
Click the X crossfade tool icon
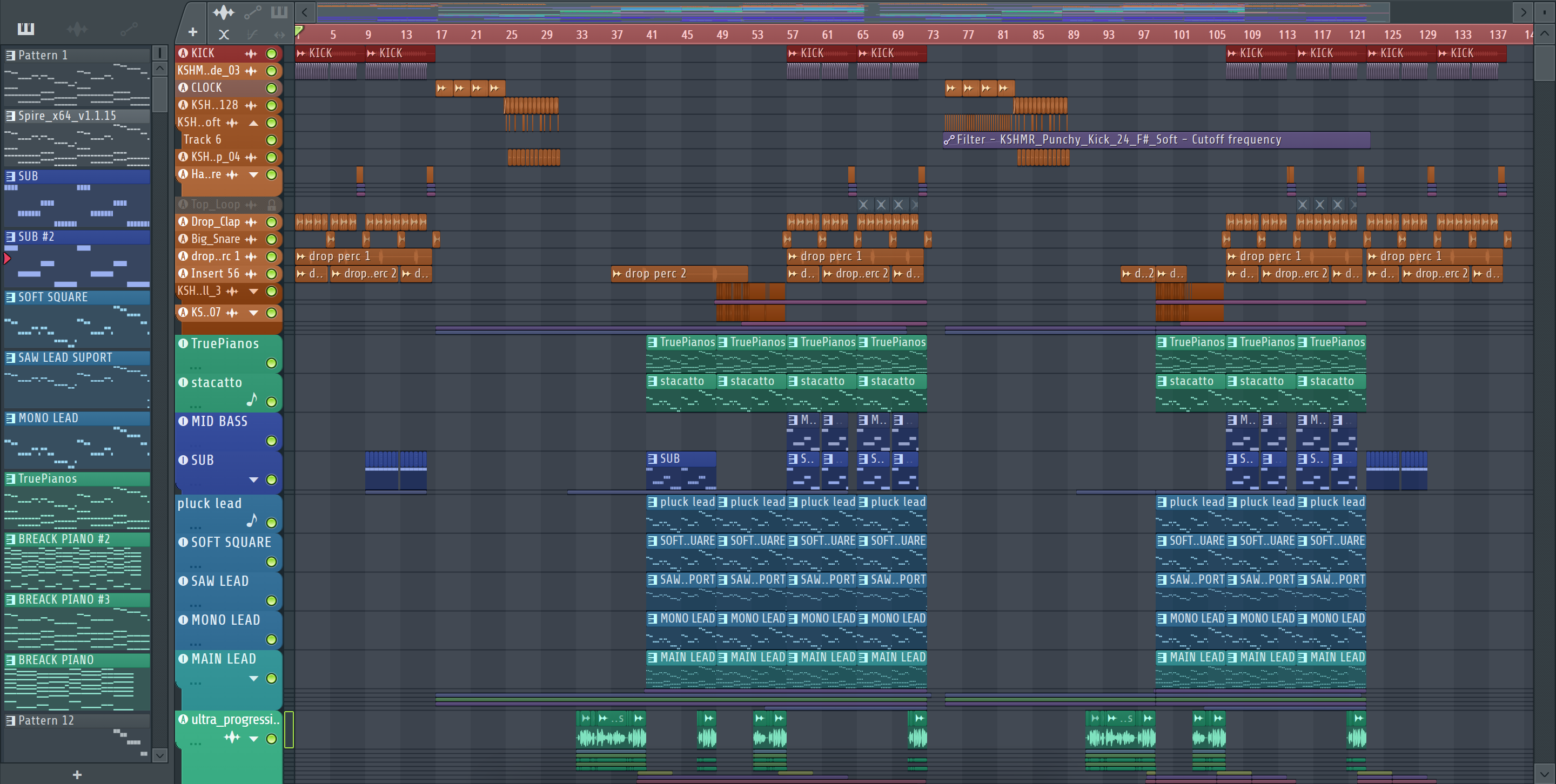coord(224,35)
